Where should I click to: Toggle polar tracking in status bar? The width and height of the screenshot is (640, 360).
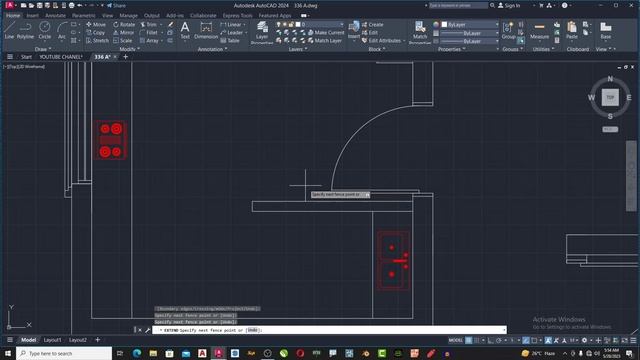(498, 340)
